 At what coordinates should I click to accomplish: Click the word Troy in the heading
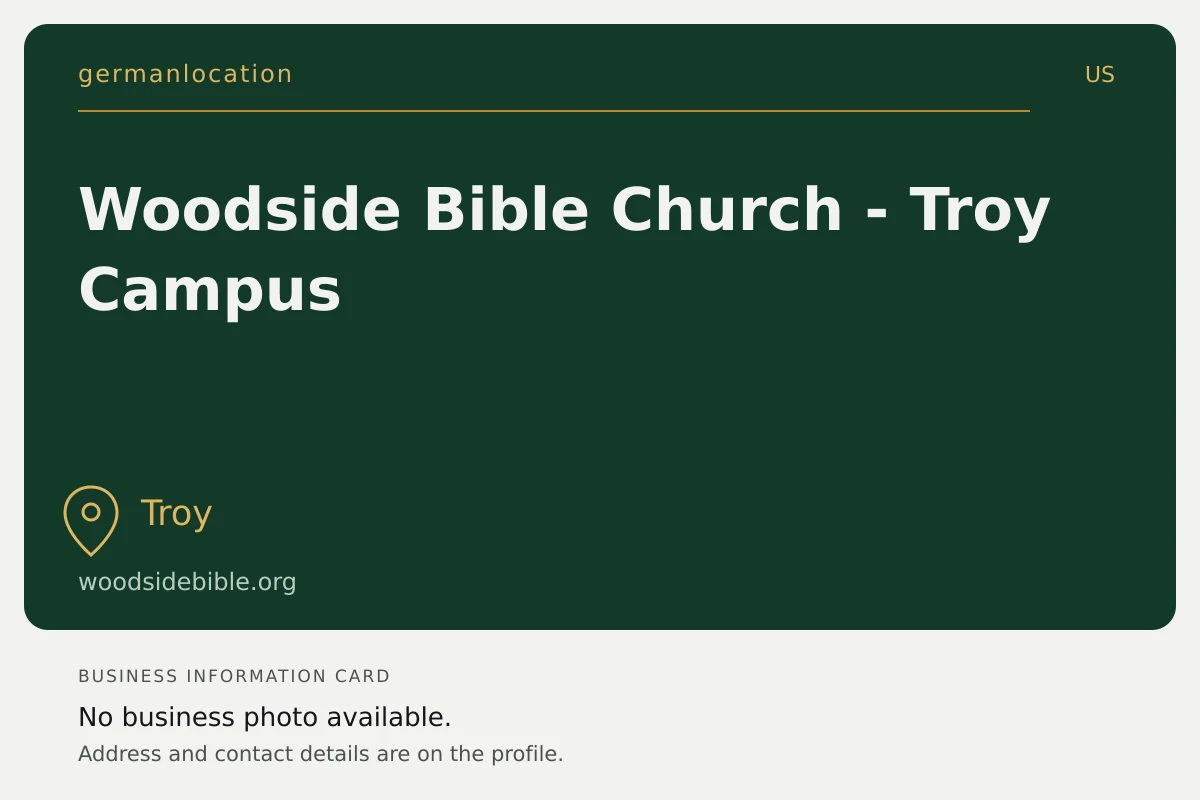pyautogui.click(x=980, y=211)
